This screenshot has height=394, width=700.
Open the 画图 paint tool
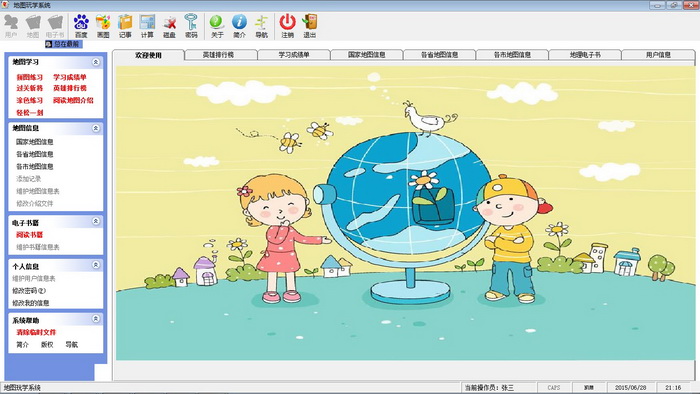(103, 26)
